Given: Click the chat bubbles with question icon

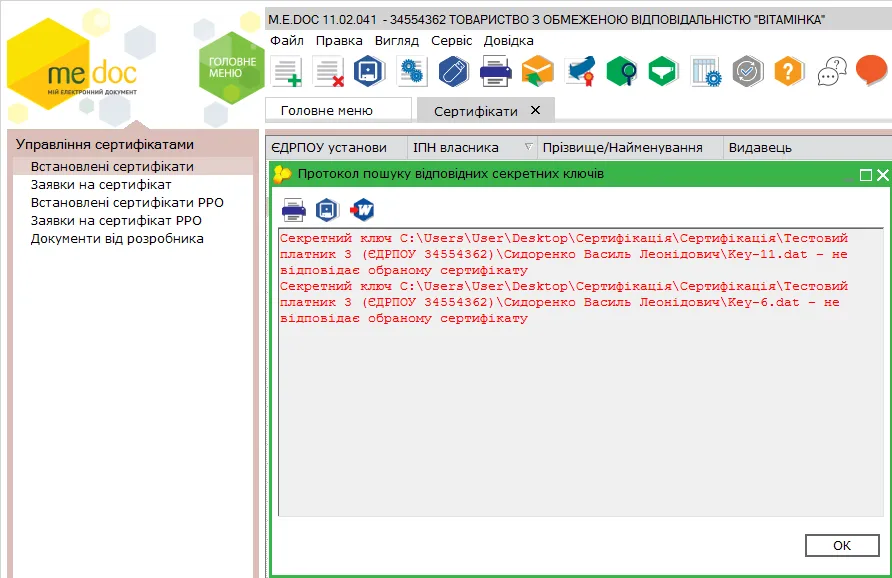Looking at the screenshot, I should [832, 72].
